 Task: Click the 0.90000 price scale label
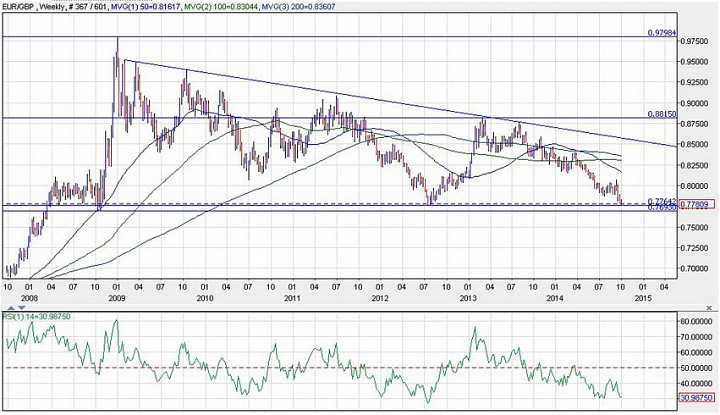click(x=694, y=103)
